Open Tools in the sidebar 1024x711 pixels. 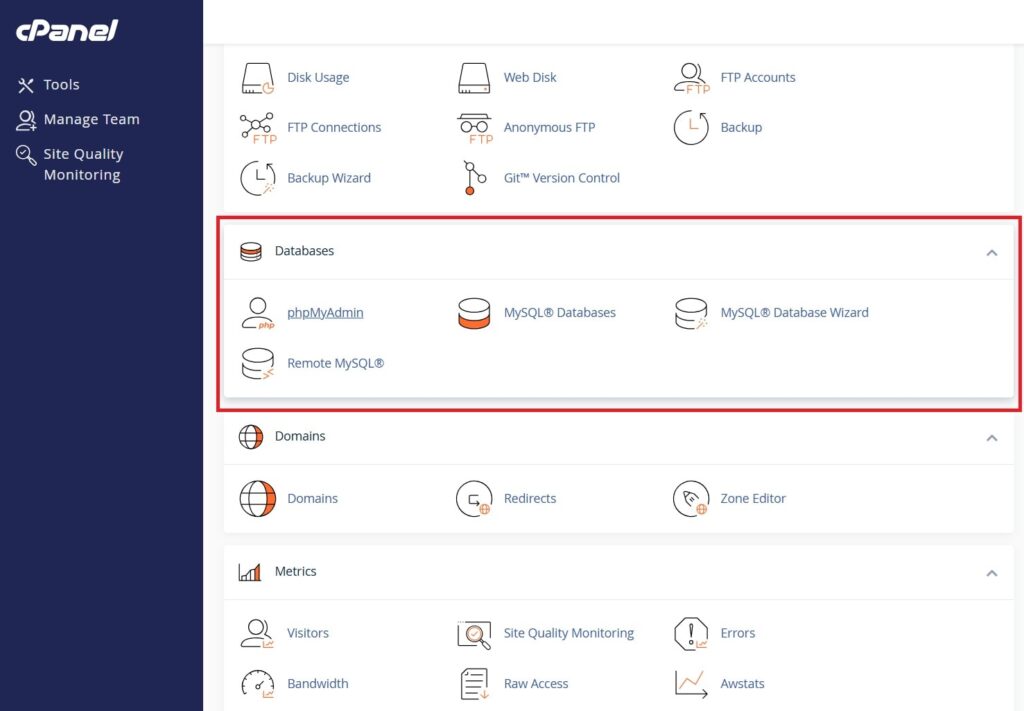click(x=61, y=85)
